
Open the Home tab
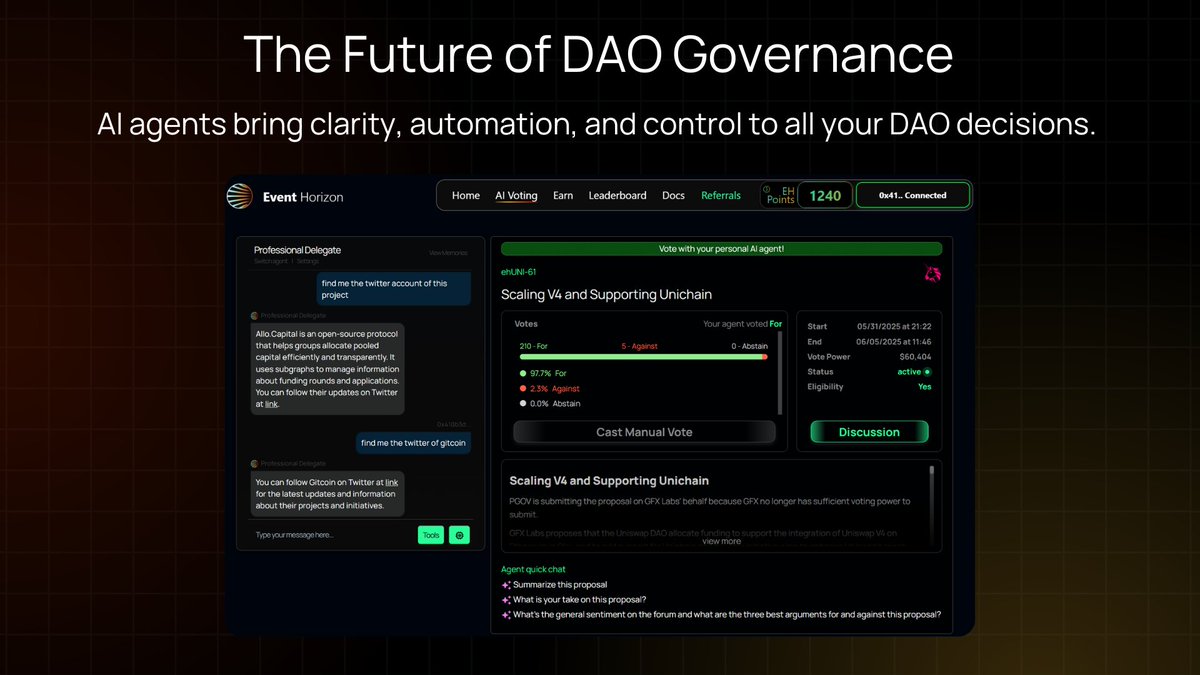[x=466, y=196]
